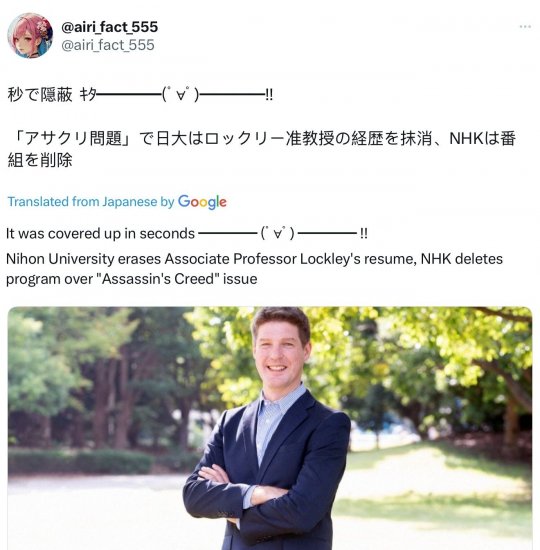Click "It was covered up in seconds" text
Viewport: 540px width, 550px height.
click(x=100, y=234)
